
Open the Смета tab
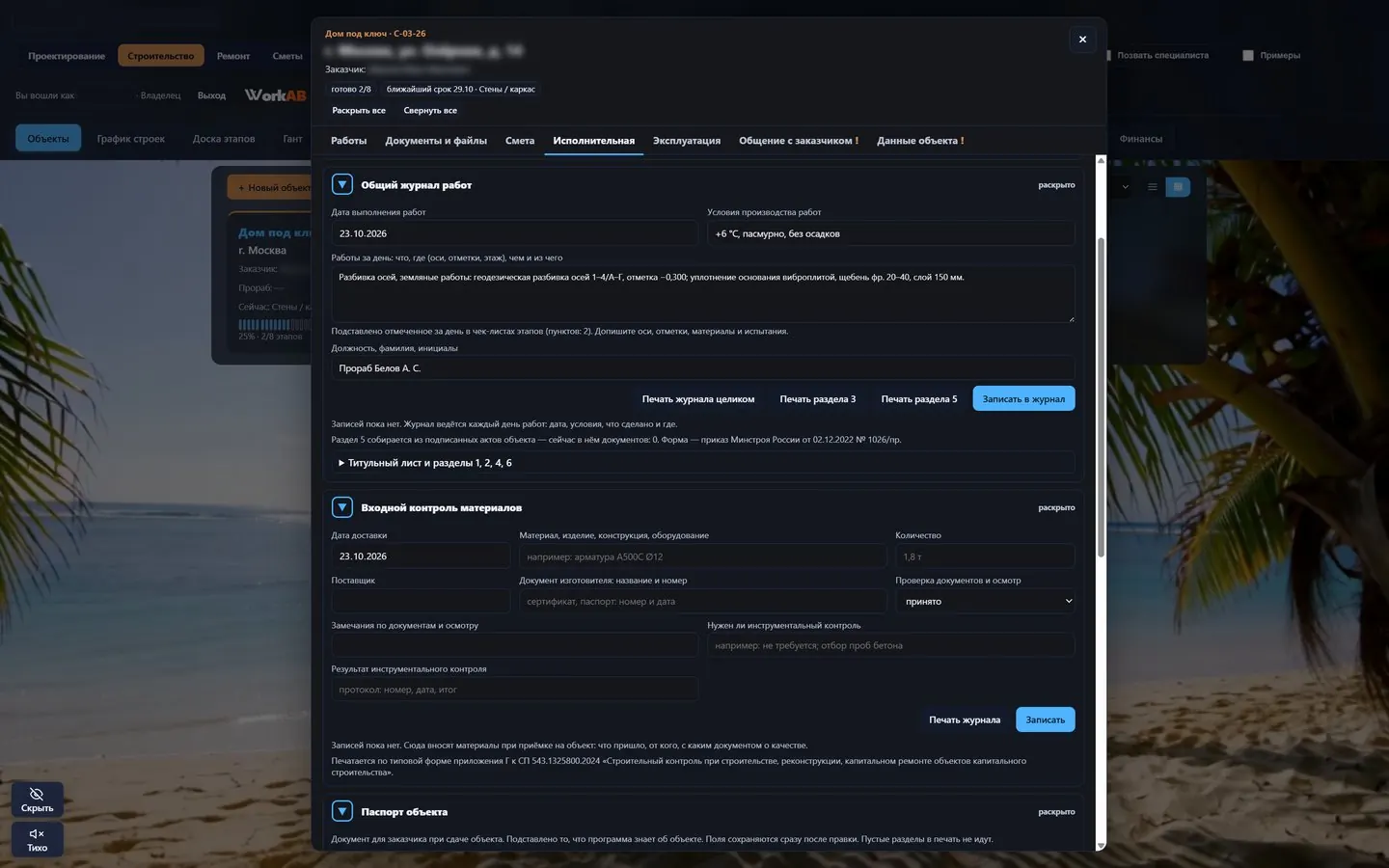click(x=520, y=141)
